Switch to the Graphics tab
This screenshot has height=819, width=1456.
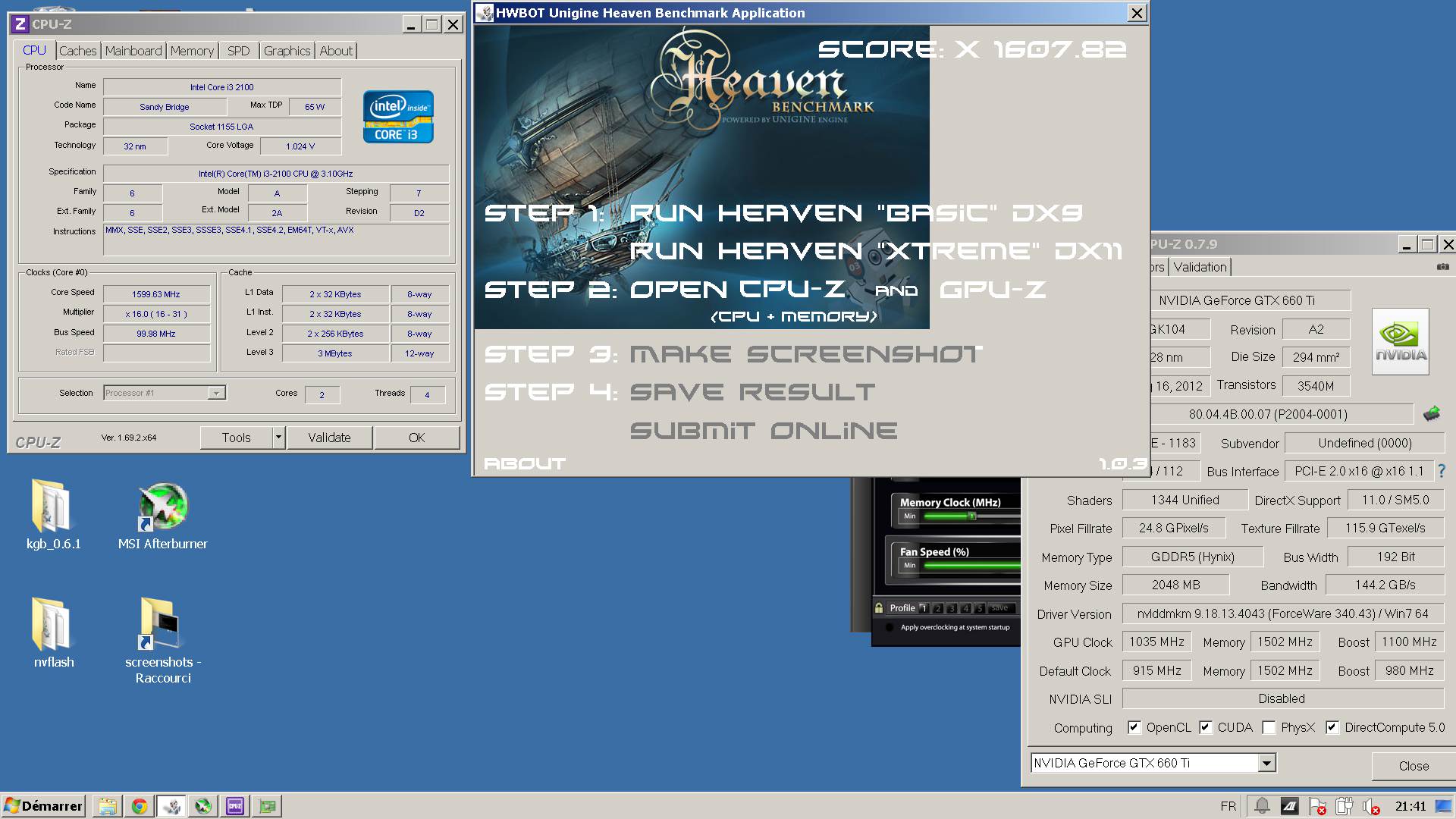point(287,51)
